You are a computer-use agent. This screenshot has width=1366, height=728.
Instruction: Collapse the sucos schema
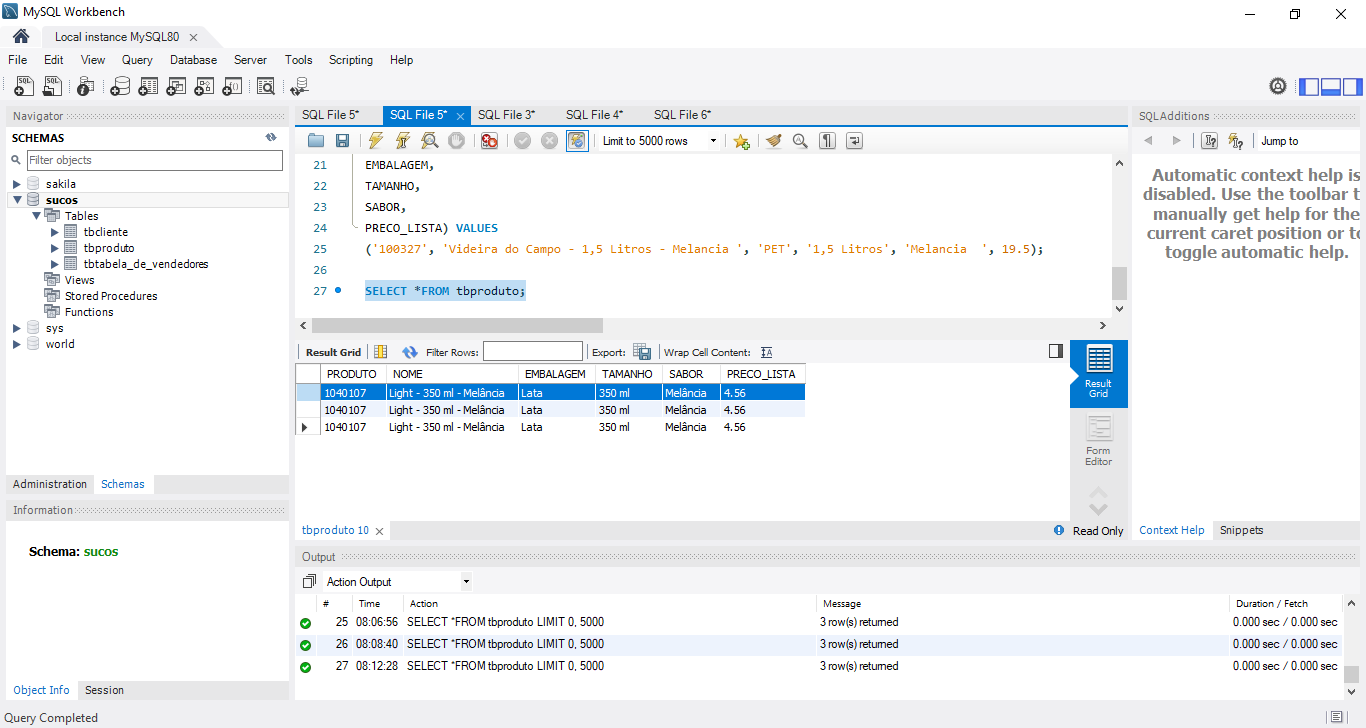[17, 200]
